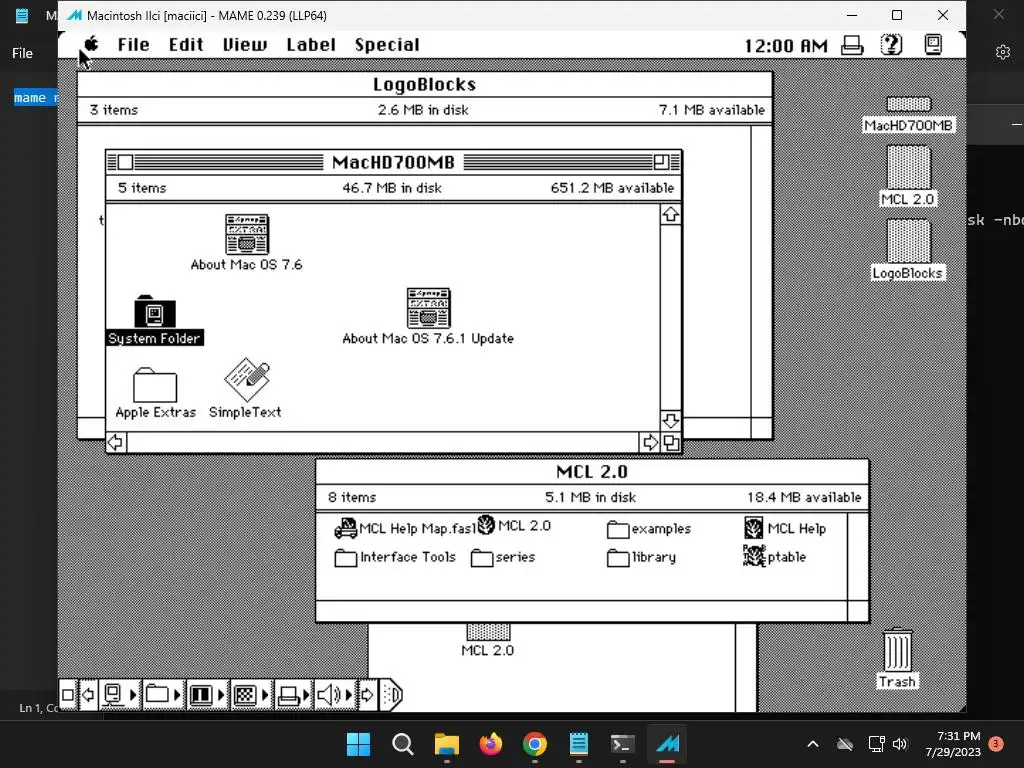Click the scroll down arrow in MacHD700MB
Image resolution: width=1024 pixels, height=768 pixels.
click(x=671, y=420)
